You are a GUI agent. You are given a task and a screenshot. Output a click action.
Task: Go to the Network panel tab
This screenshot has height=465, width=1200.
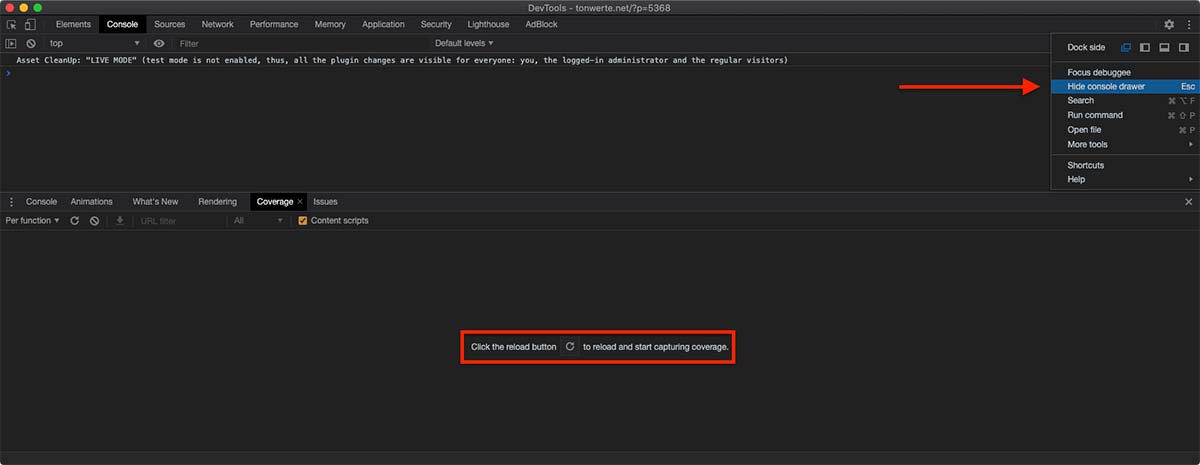point(217,24)
